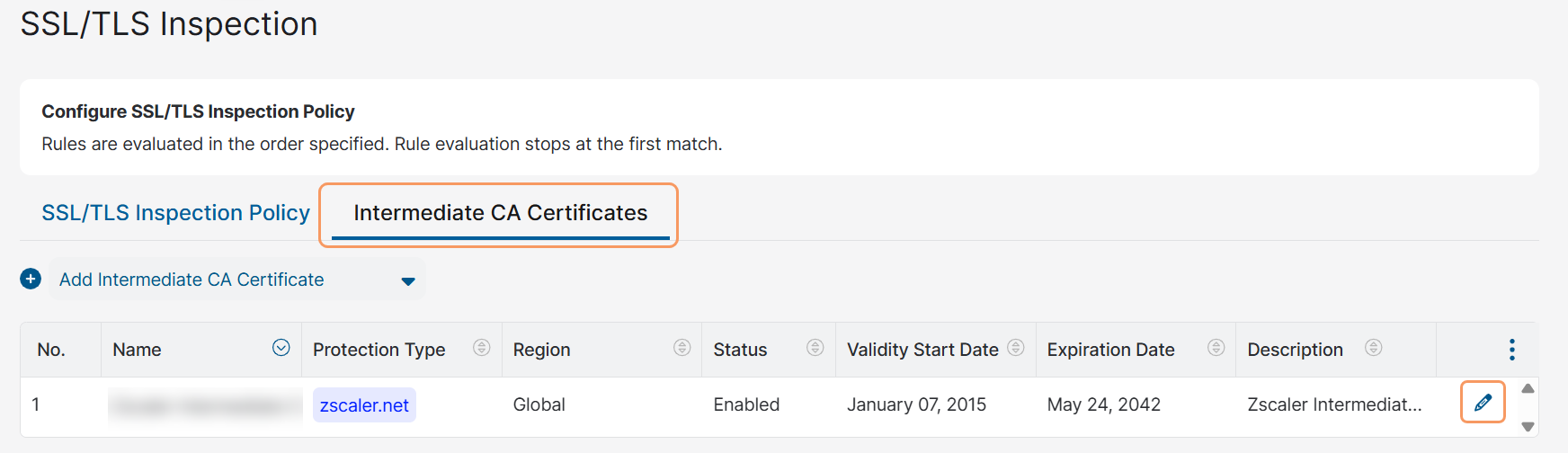Click the zscaler.net protection type tag

pos(364,405)
